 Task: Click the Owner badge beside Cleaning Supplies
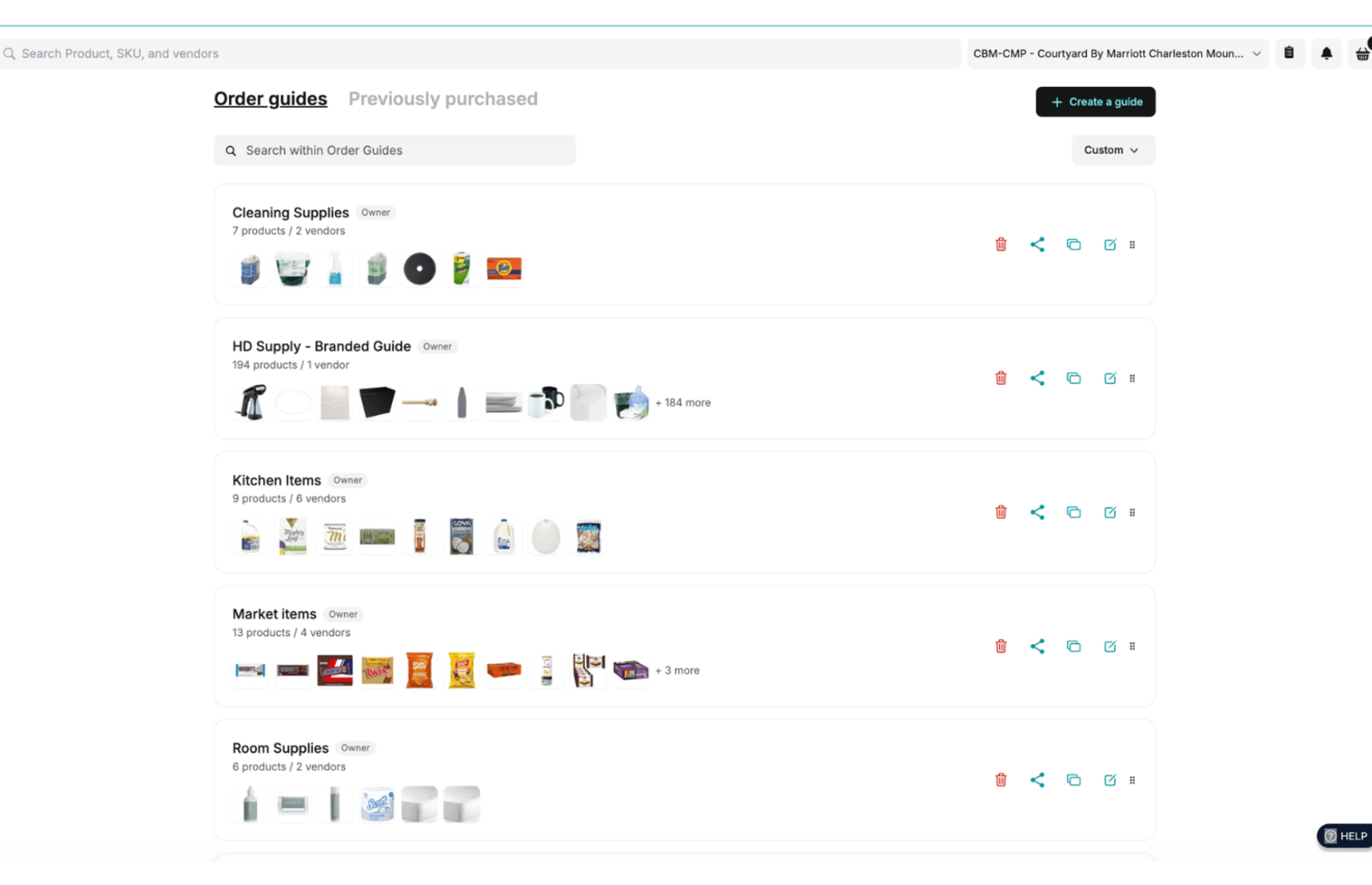376,213
